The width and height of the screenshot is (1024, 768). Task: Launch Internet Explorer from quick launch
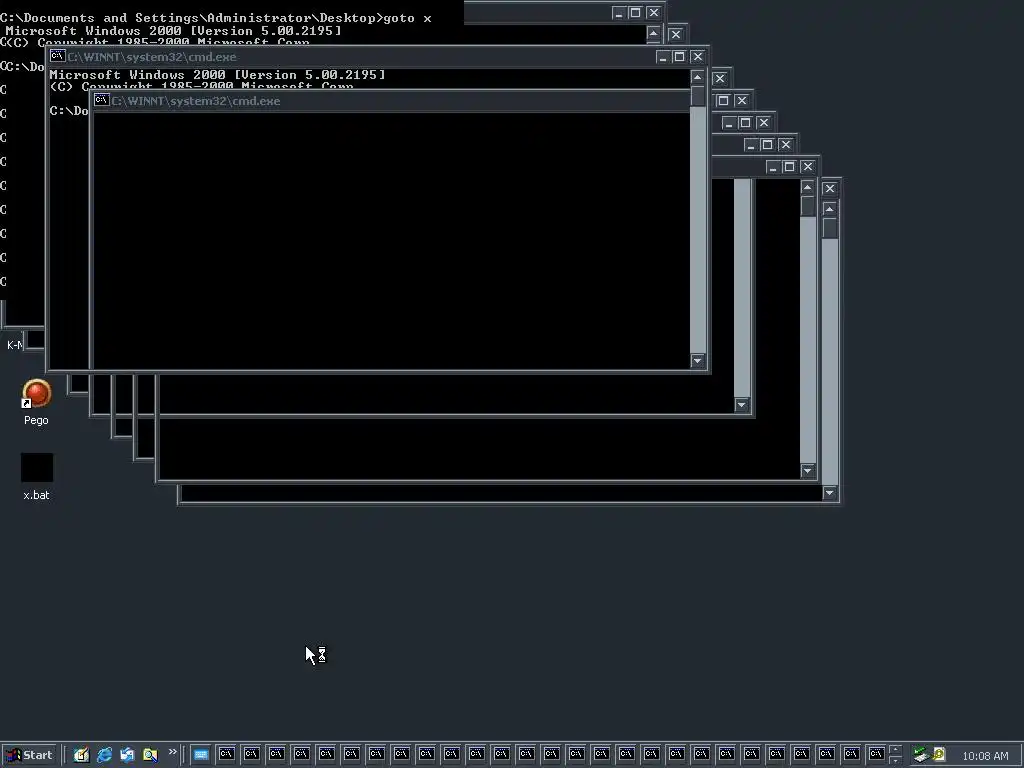click(x=104, y=755)
